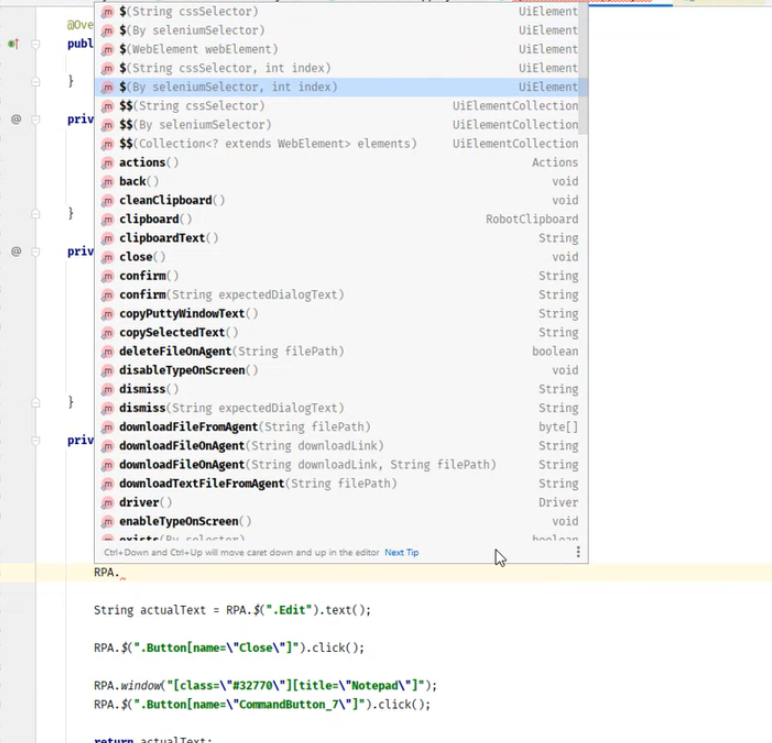Place caret after RPA. in editor
This screenshot has width=772, height=743.
point(120,572)
